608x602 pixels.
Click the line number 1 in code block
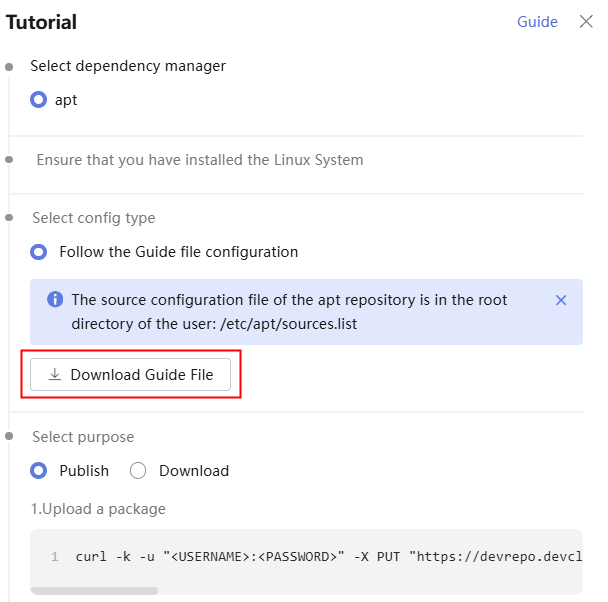click(x=55, y=557)
